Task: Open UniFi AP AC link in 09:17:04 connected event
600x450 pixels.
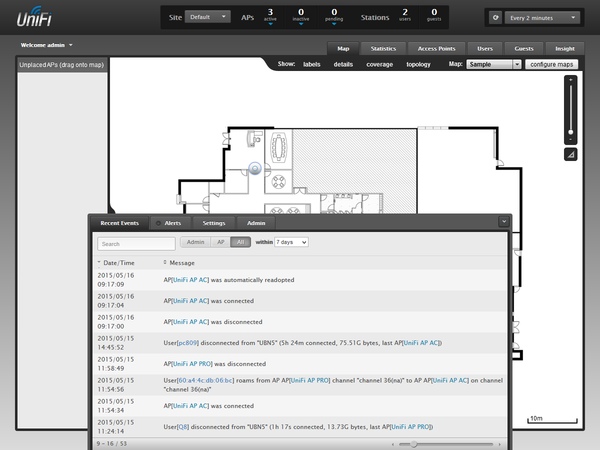Action: [x=190, y=301]
